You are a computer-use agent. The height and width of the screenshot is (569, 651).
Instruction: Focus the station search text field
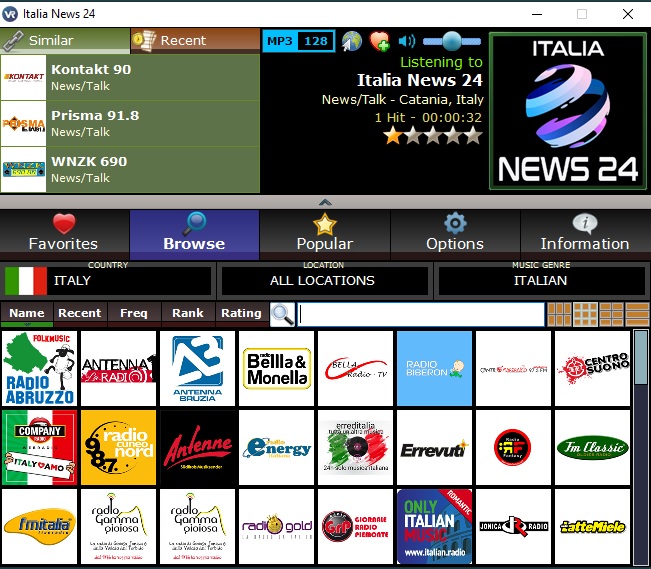tap(421, 314)
